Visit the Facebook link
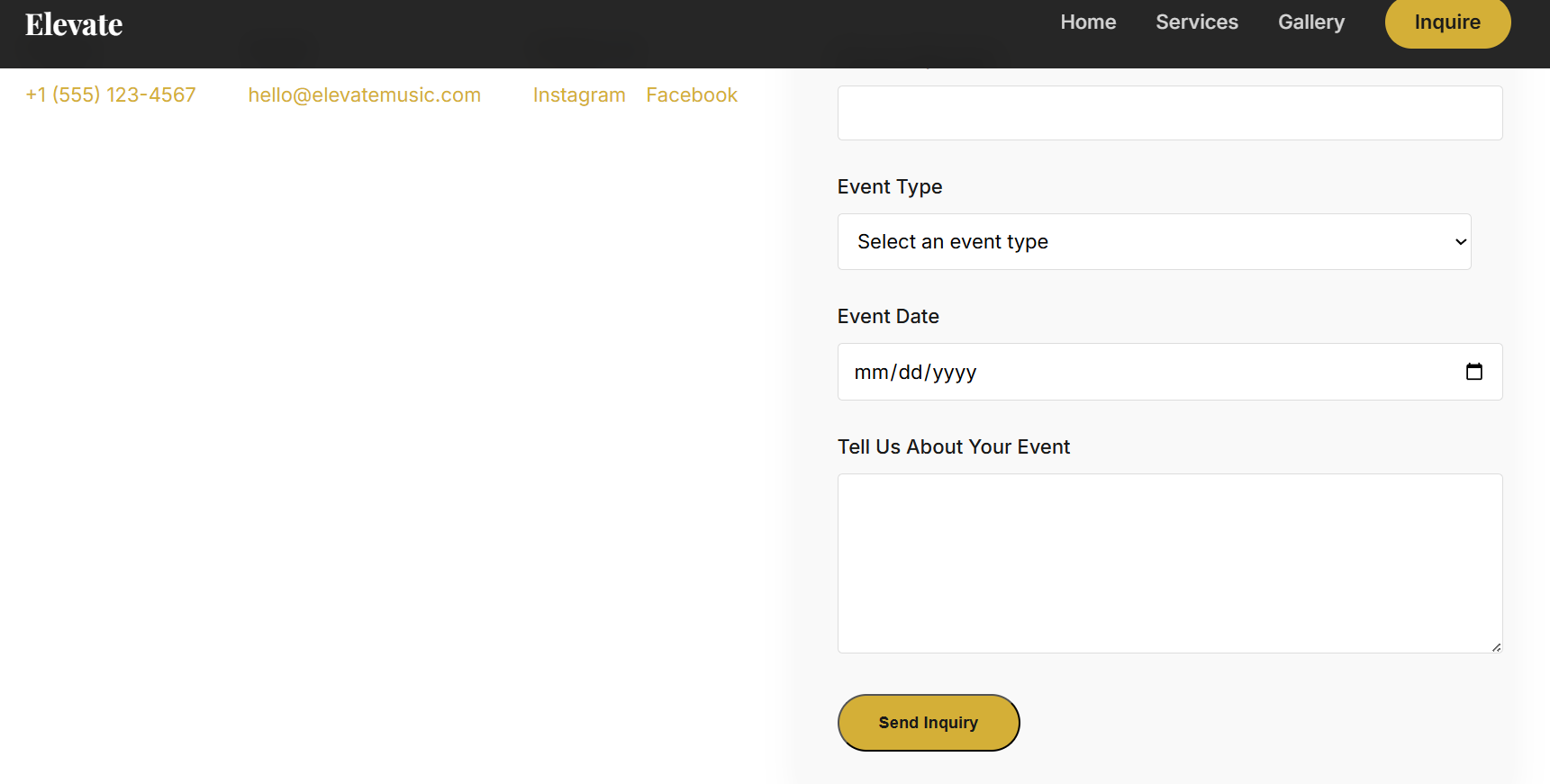Screen dimensions: 1550x784 click(691, 95)
